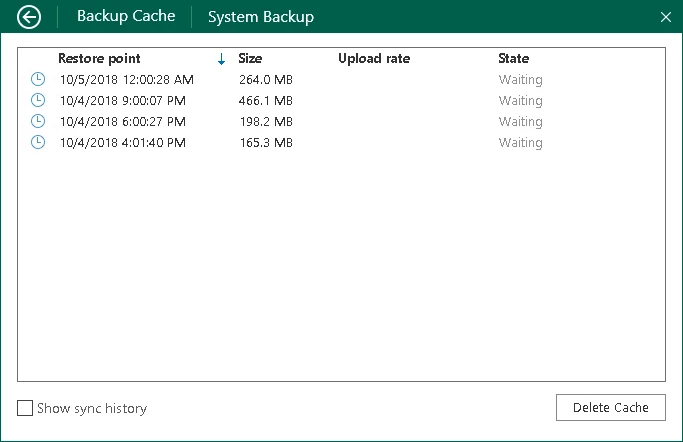This screenshot has height=442, width=683.
Task: Close the Backup Cache window
Action: coord(666,17)
